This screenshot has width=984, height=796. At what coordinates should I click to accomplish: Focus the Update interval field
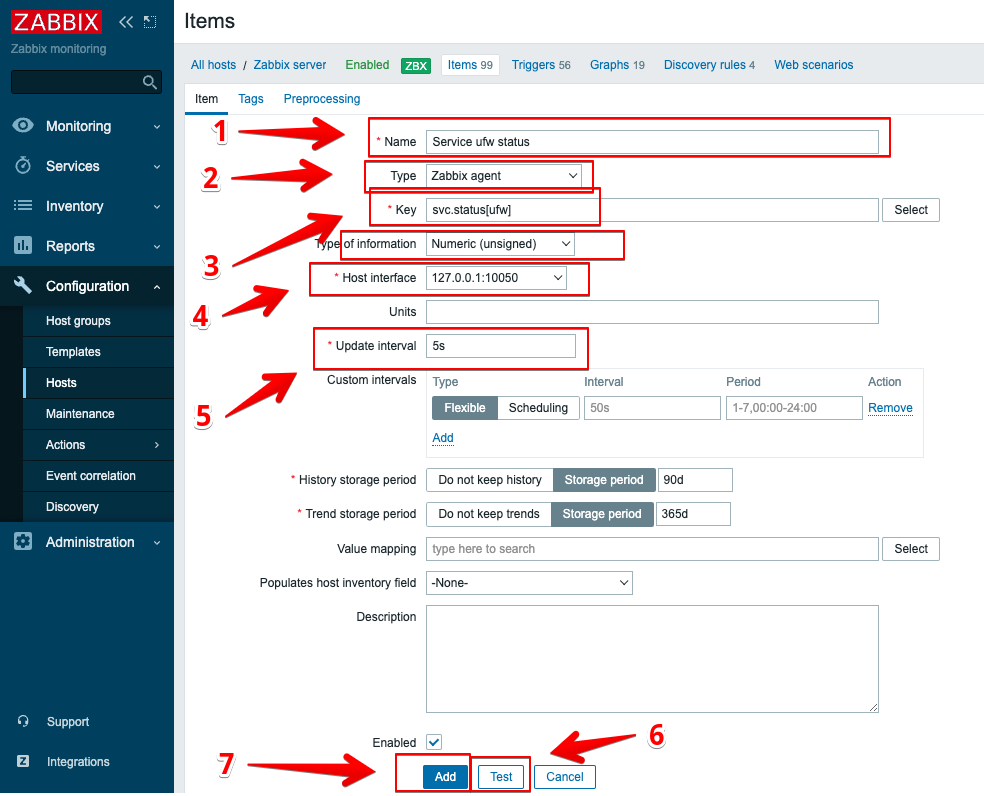click(501, 346)
